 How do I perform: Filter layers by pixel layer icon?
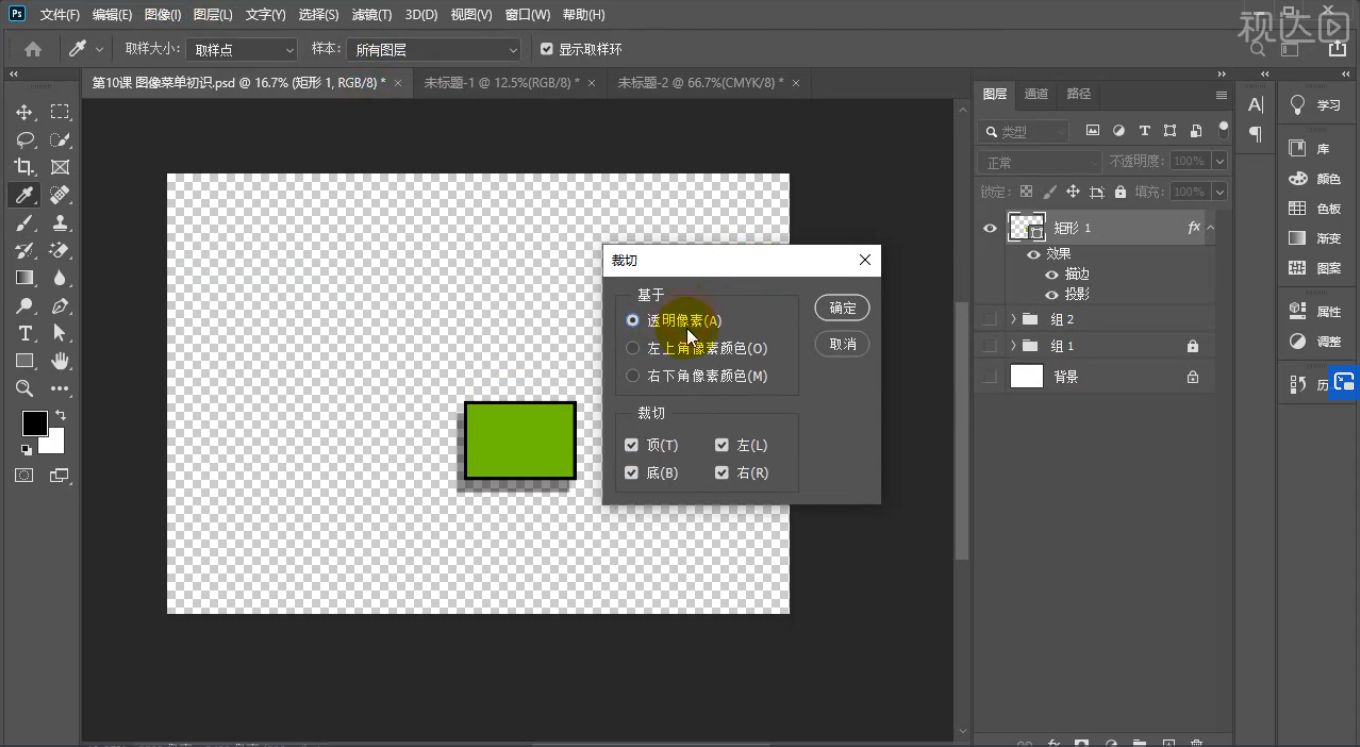[x=1093, y=131]
